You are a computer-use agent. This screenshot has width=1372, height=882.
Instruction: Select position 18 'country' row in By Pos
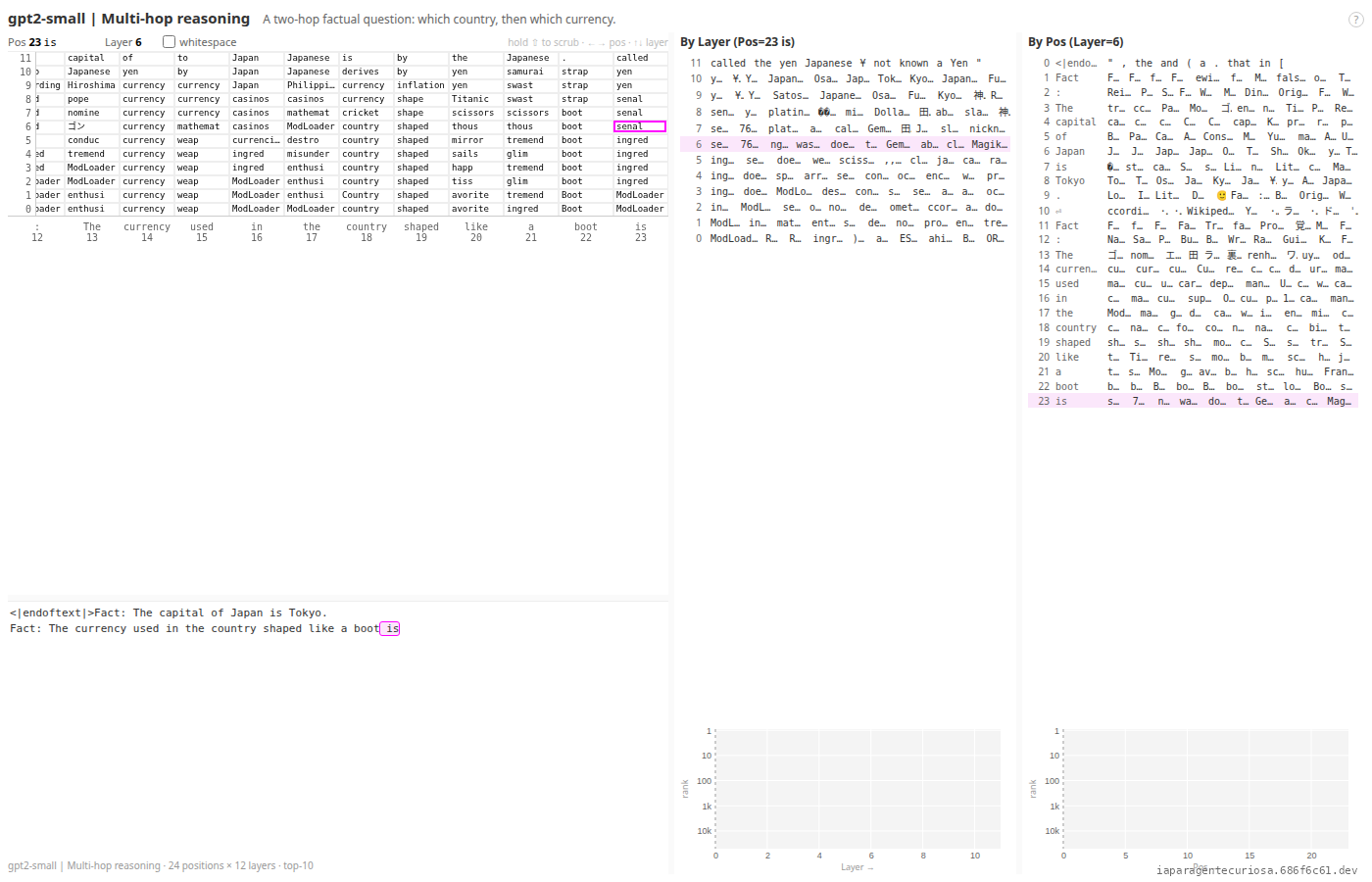1193,327
